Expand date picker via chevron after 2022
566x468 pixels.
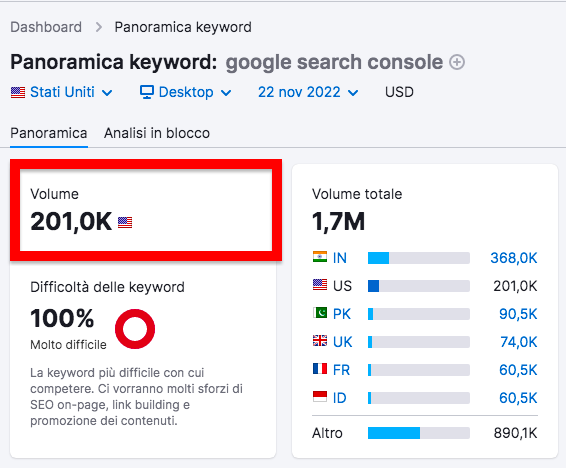(x=353, y=93)
